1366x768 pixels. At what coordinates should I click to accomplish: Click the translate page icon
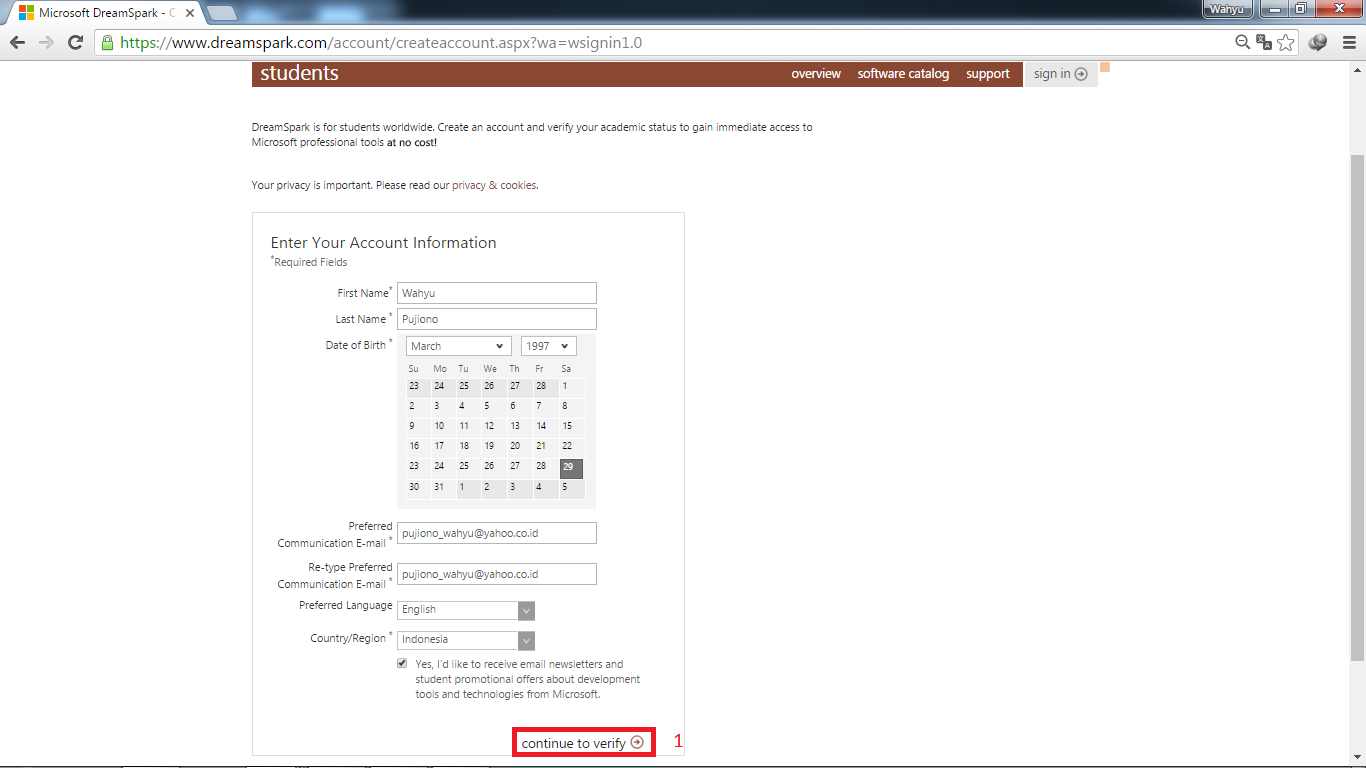tap(1264, 42)
